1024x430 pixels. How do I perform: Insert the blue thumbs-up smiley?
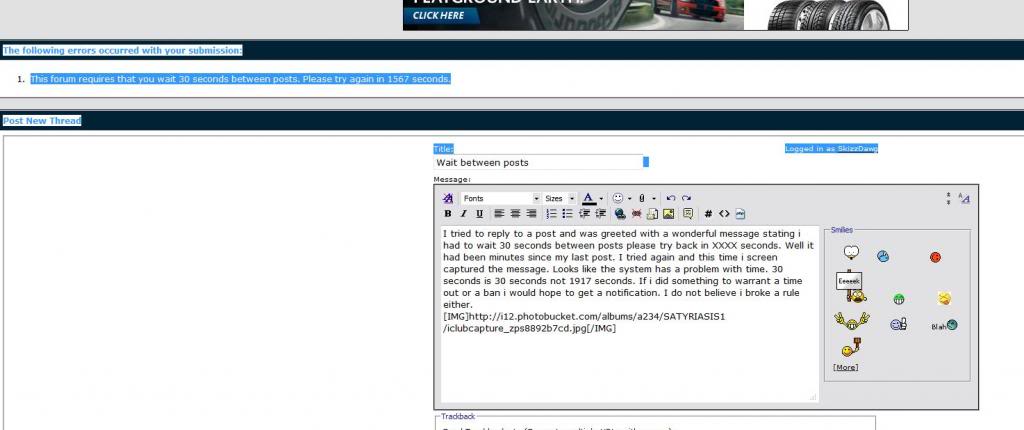pyautogui.click(x=898, y=324)
